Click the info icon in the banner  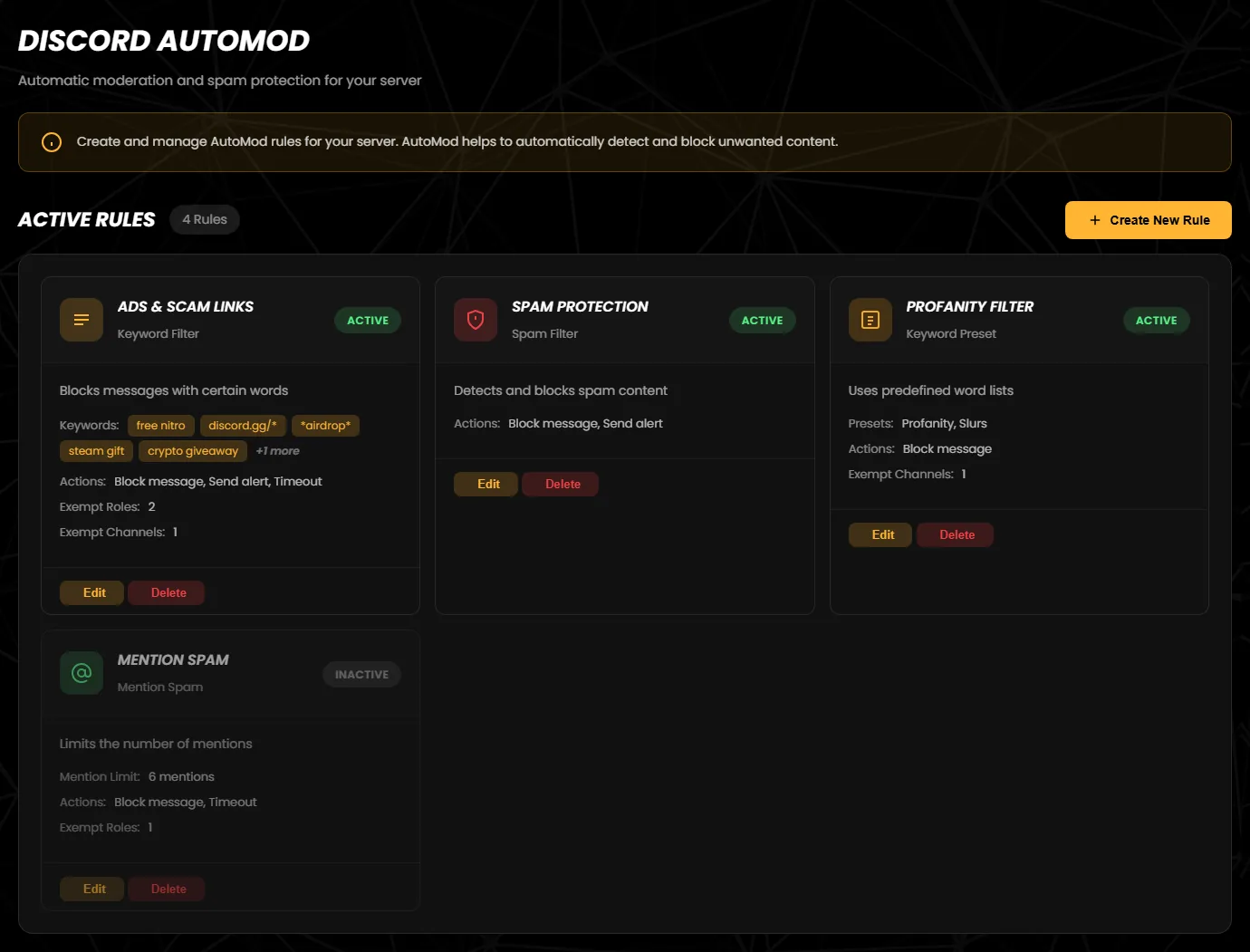pyautogui.click(x=52, y=142)
